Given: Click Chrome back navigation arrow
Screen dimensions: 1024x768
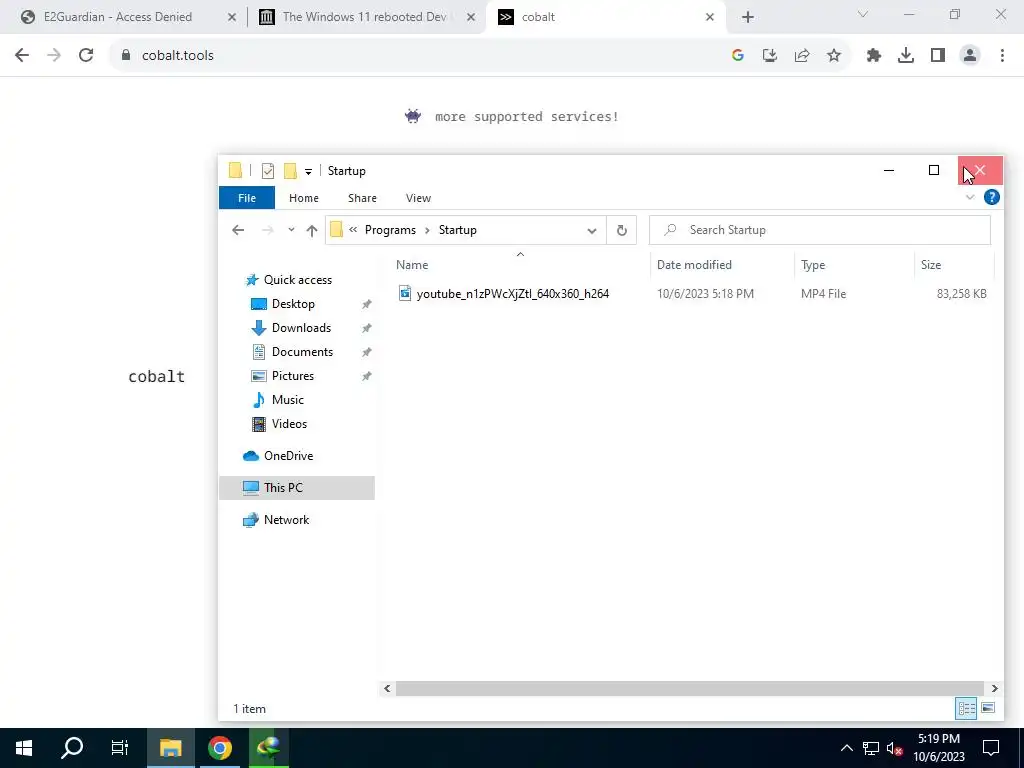Looking at the screenshot, I should (x=22, y=56).
